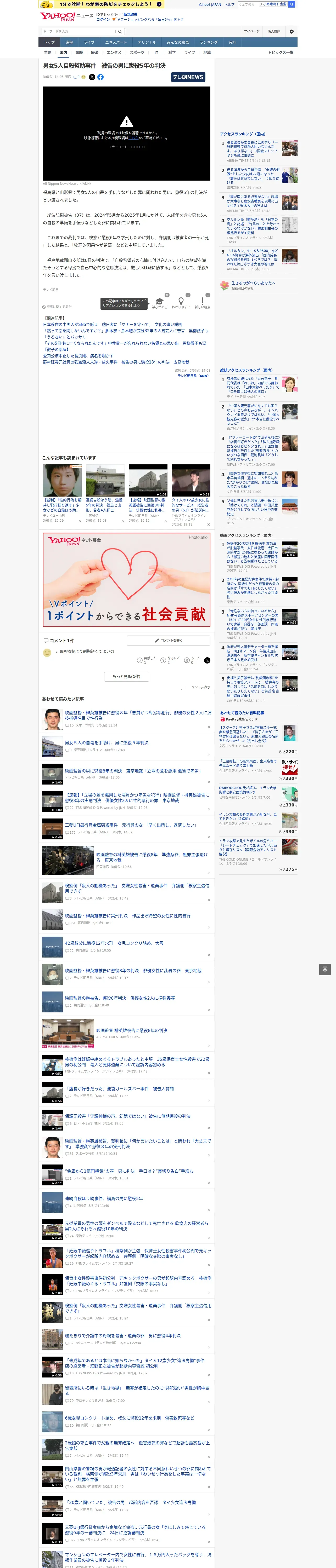The width and height of the screenshot is (336, 1568).
Task: Open the ランキング tab
Action: (209, 42)
